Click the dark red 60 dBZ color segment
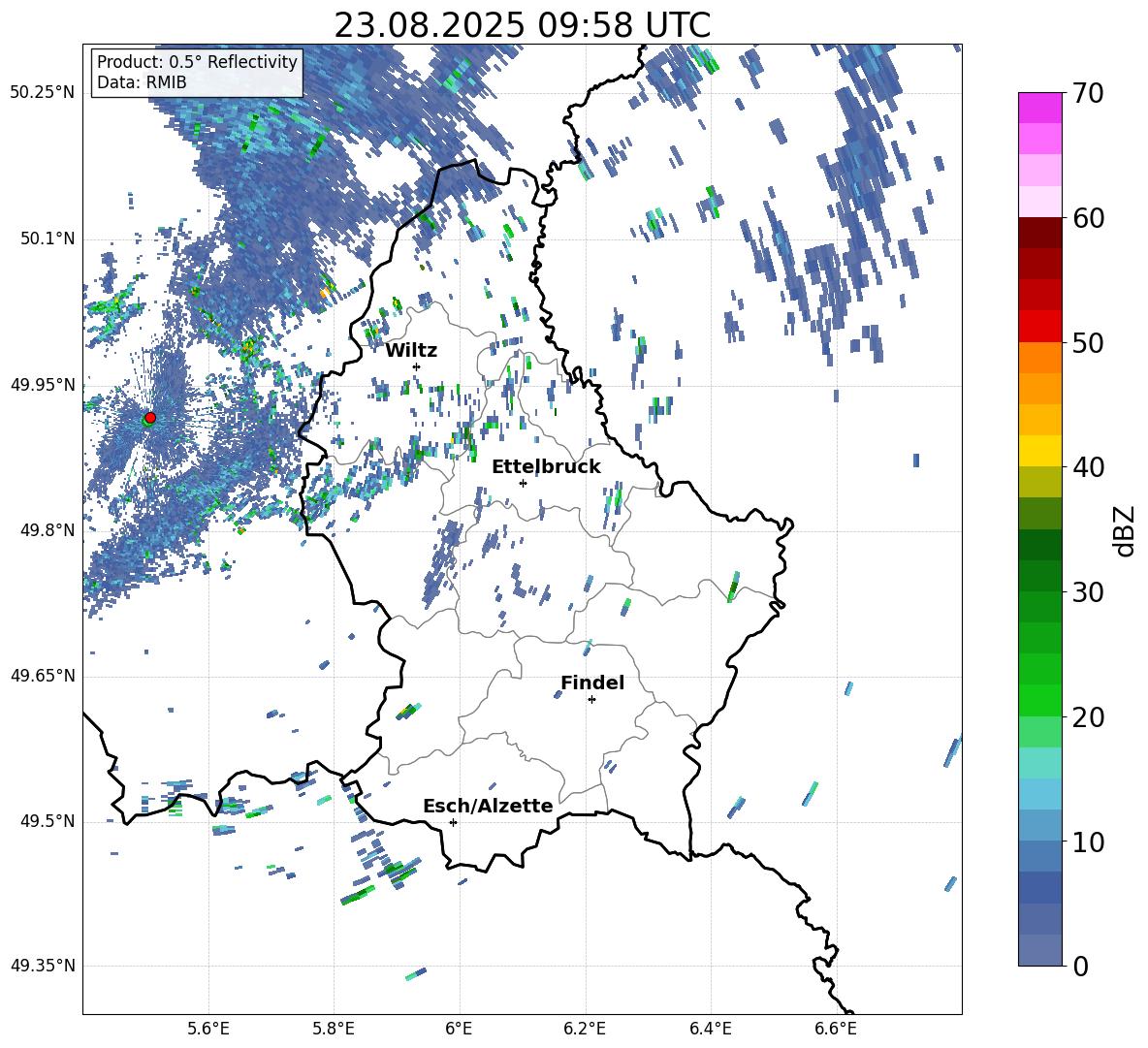Screen dimensions: 1148x1048 (x=1039, y=233)
